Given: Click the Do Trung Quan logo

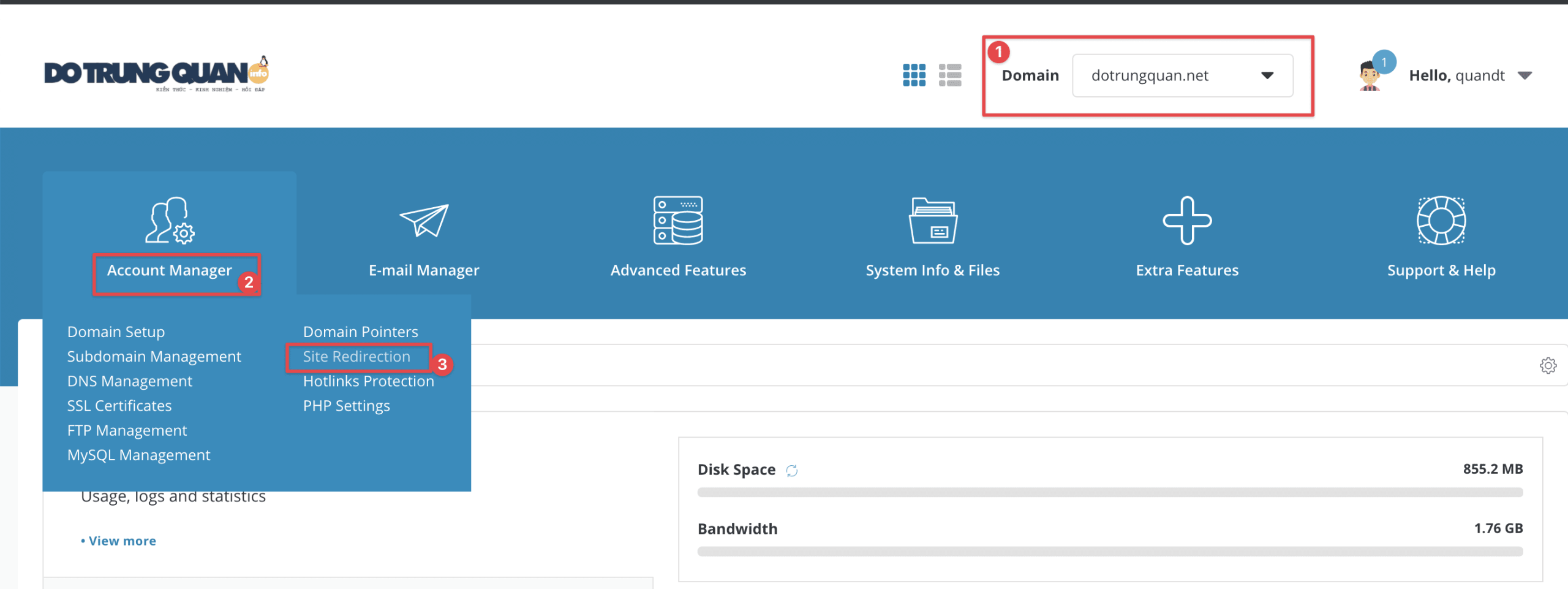Looking at the screenshot, I should [156, 74].
